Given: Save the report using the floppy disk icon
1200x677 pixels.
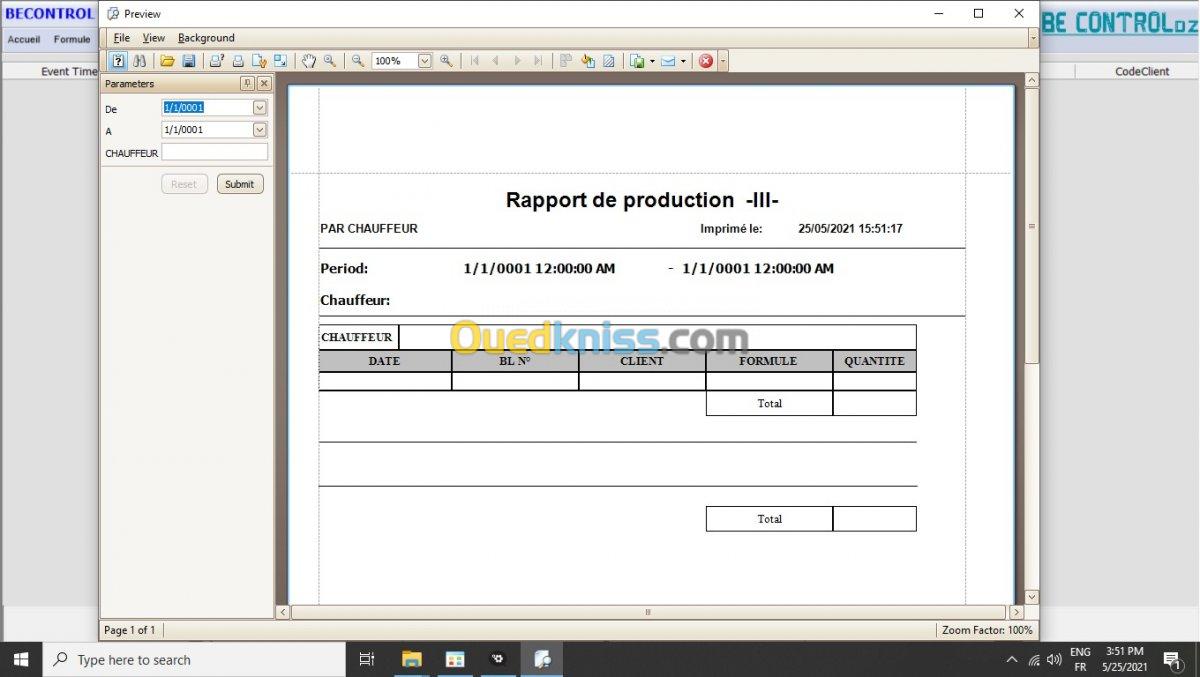Looking at the screenshot, I should coord(188,61).
